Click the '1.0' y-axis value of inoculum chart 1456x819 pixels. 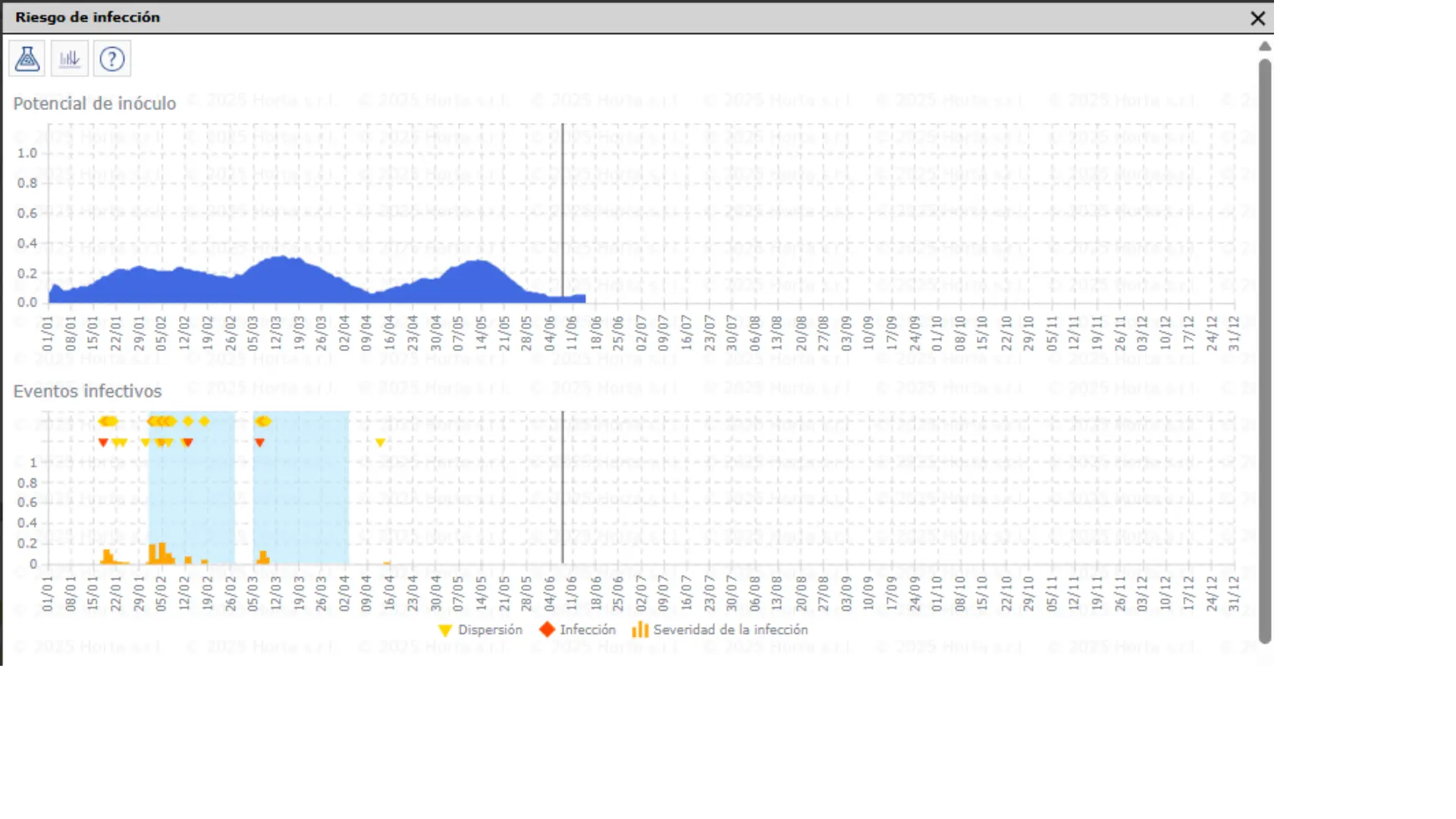[x=27, y=153]
